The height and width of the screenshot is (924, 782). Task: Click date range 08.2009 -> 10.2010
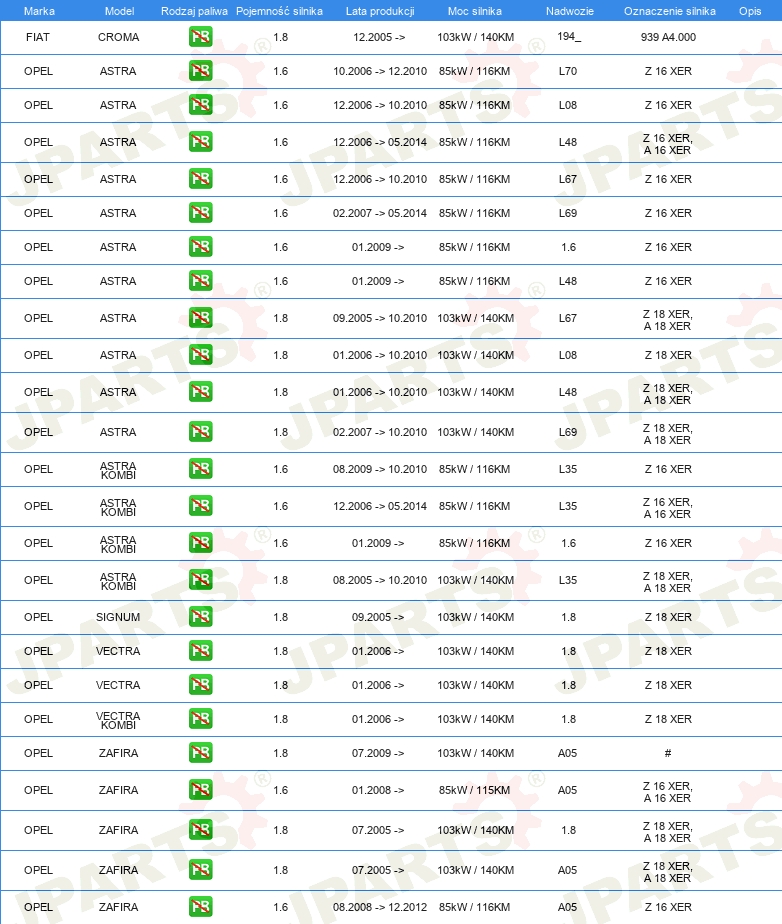point(380,469)
